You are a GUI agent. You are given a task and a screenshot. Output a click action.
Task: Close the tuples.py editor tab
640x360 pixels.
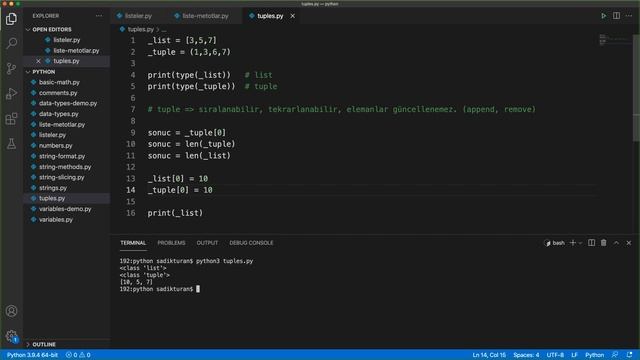[x=293, y=16]
